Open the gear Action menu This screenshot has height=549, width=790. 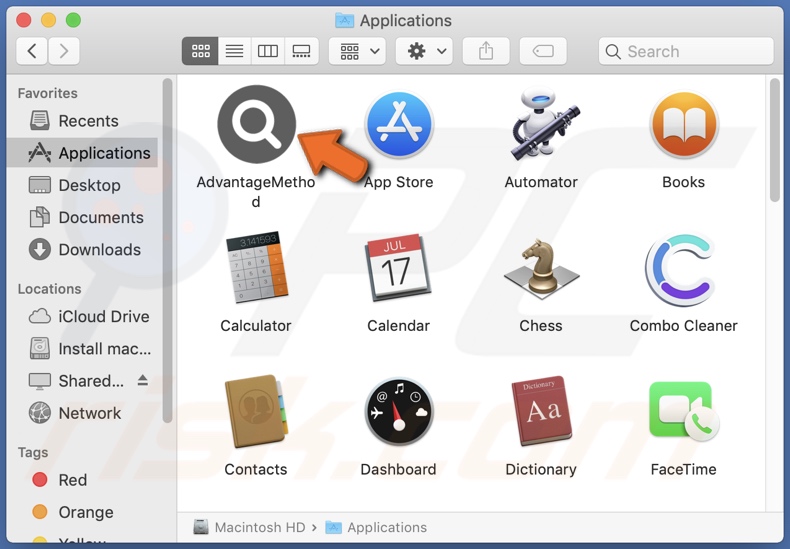[424, 51]
